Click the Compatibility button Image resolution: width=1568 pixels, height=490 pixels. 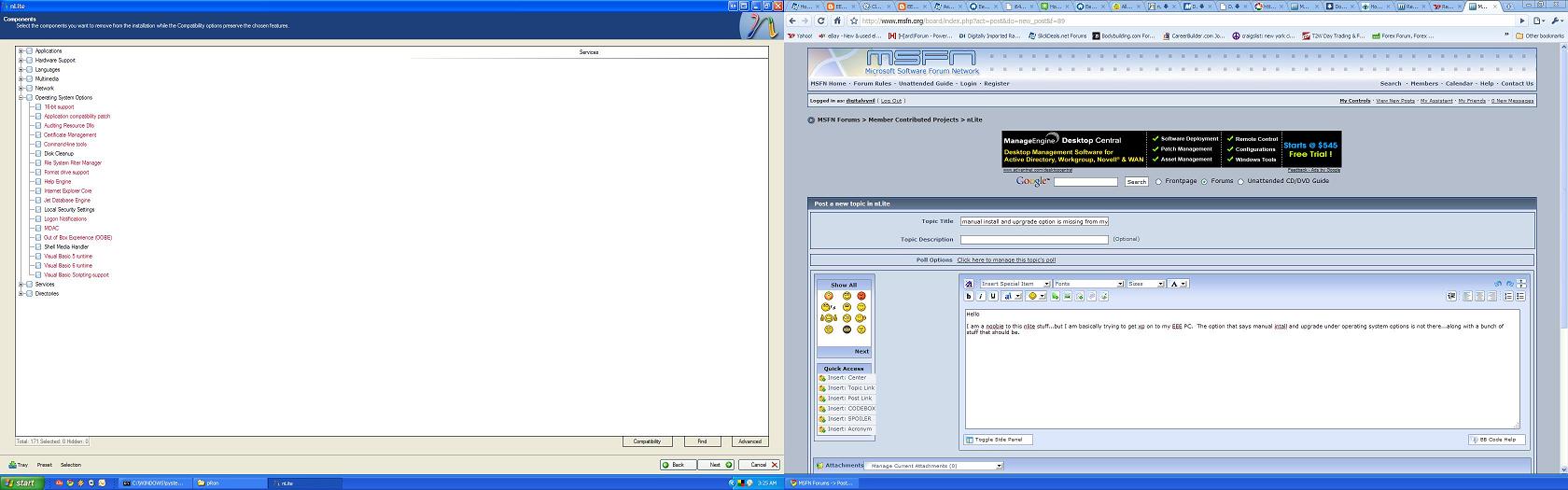point(647,441)
